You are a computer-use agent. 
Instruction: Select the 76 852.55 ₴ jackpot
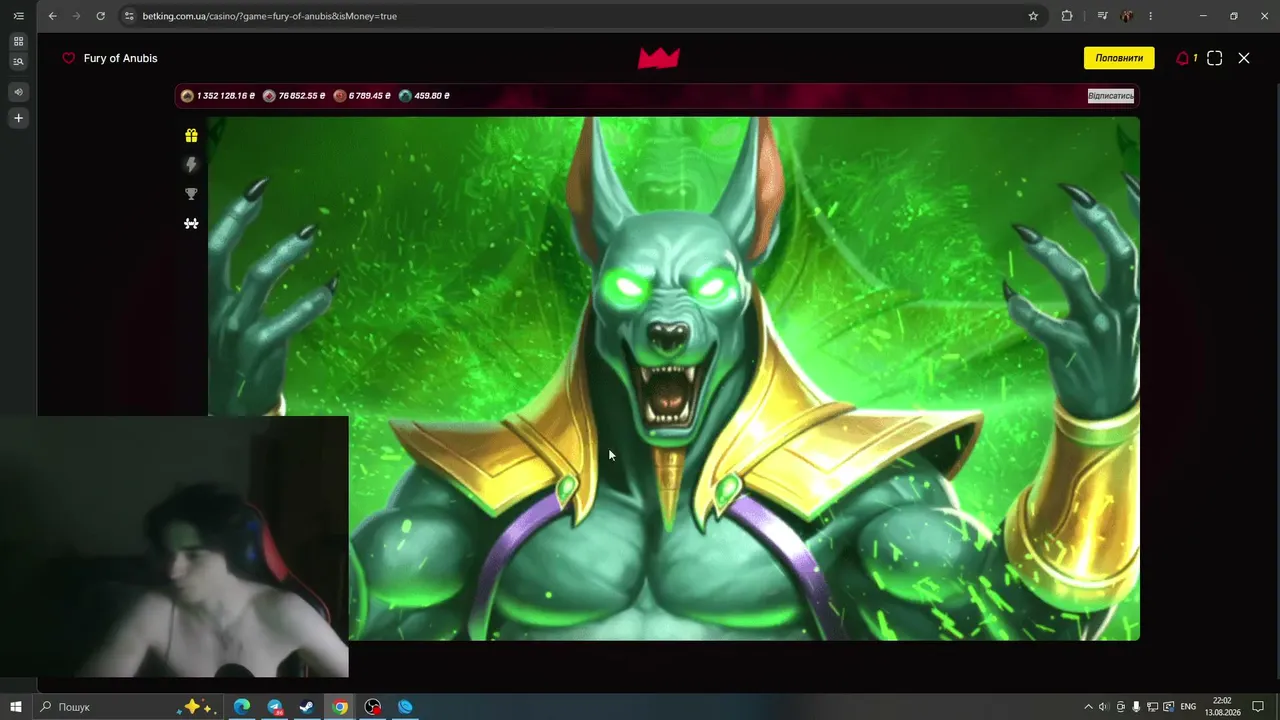pos(294,96)
